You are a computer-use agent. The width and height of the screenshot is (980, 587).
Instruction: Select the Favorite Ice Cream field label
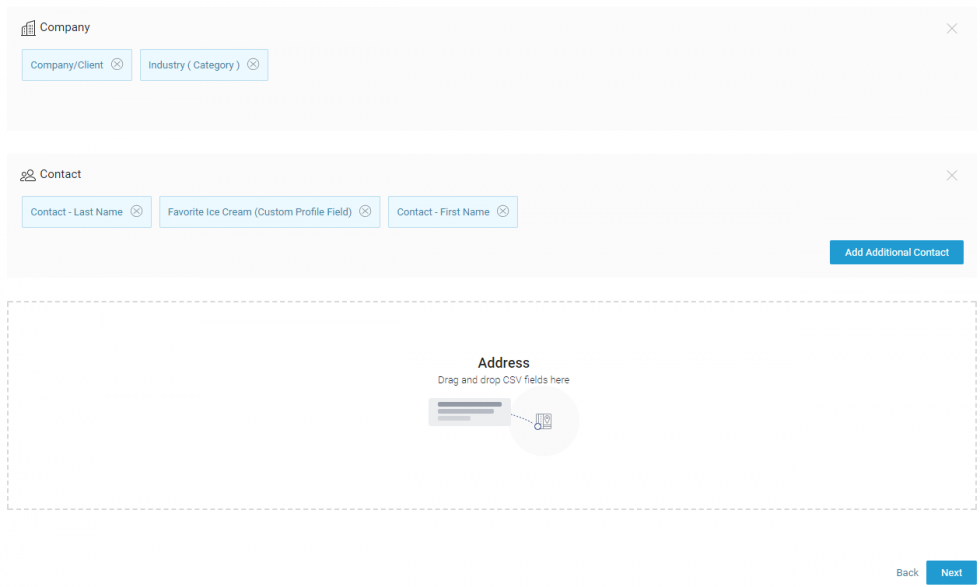(x=260, y=212)
